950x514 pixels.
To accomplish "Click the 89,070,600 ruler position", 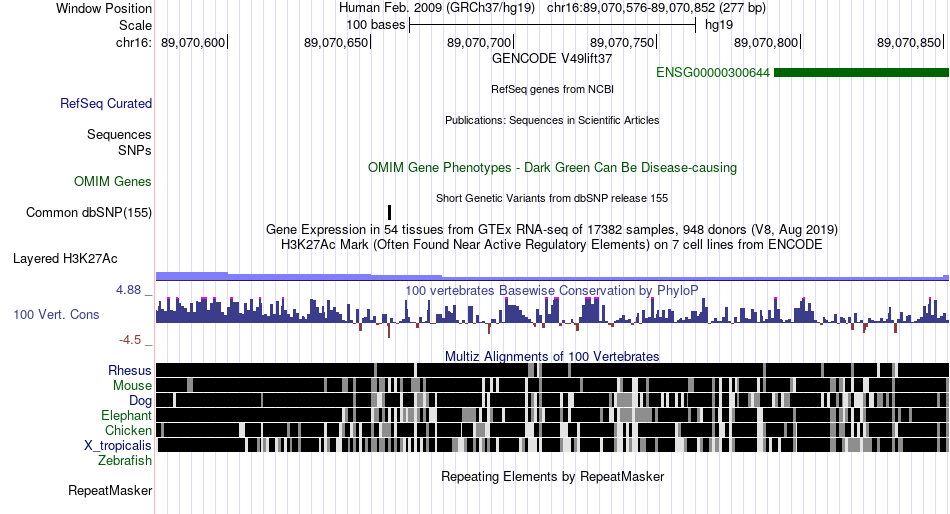I will point(193,42).
